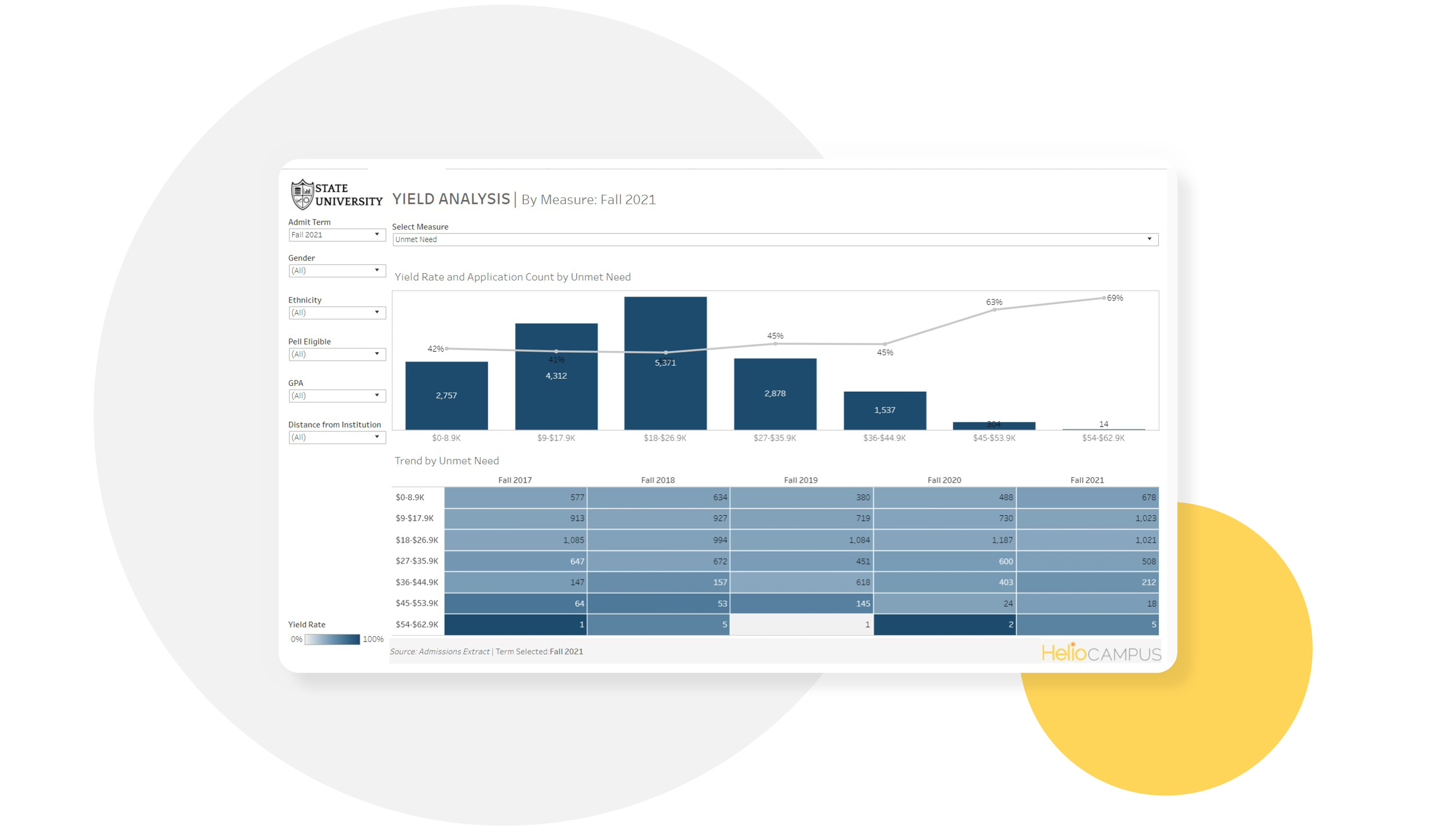The image size is (1456, 832).
Task: Open the Gender filter dropdown
Action: (x=337, y=271)
